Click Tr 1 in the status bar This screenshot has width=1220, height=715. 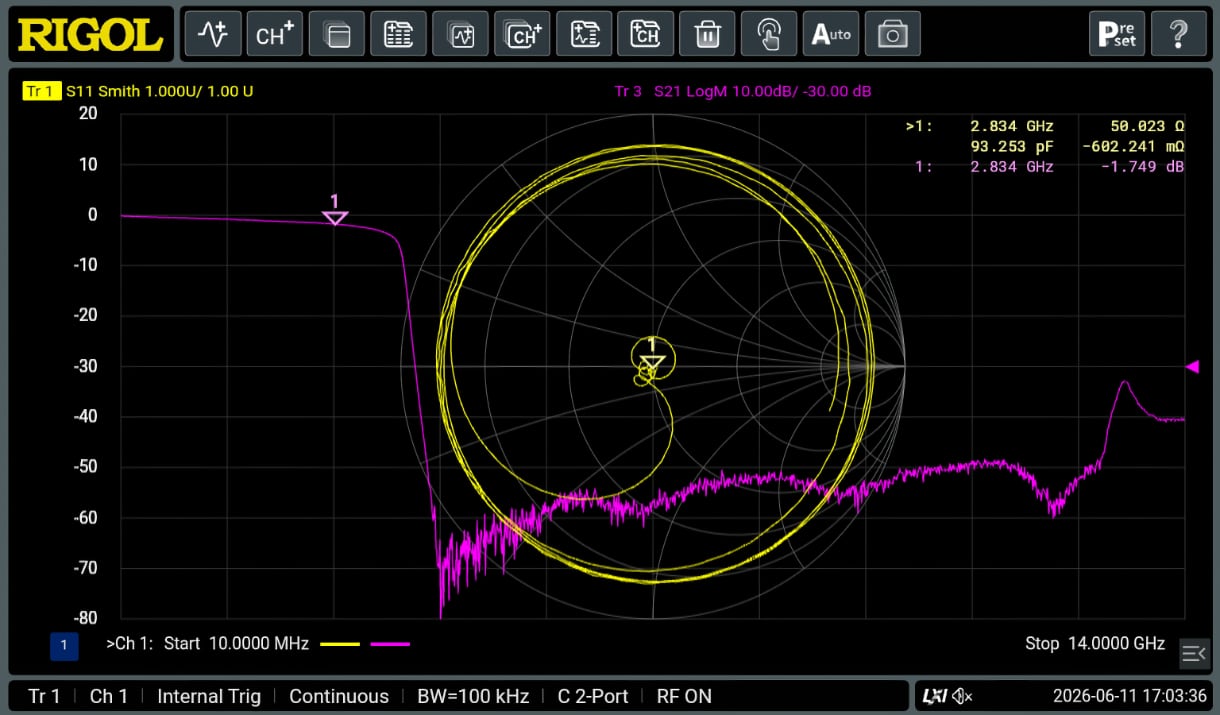coord(44,696)
